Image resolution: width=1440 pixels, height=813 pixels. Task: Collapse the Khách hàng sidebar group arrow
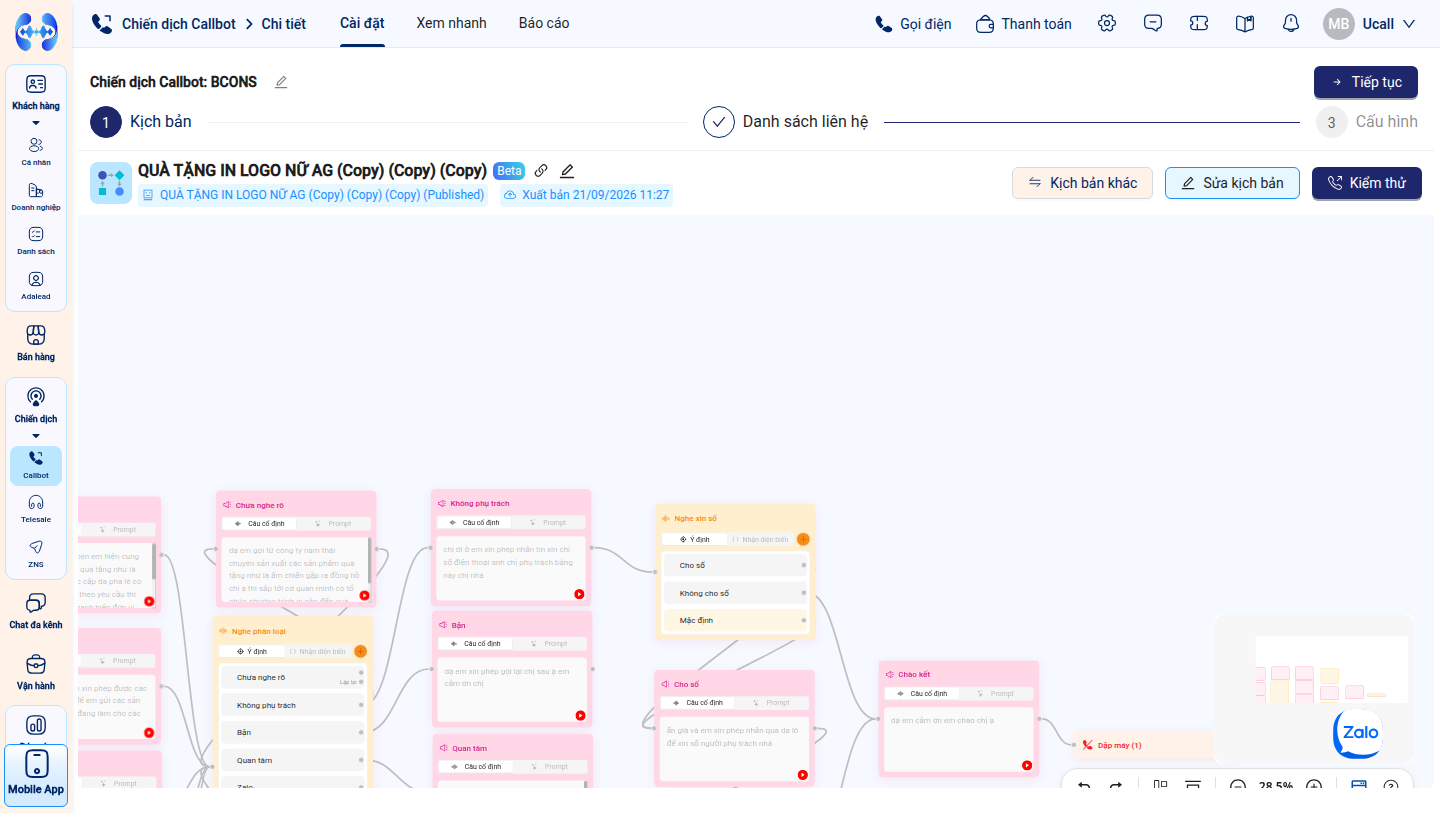36,122
